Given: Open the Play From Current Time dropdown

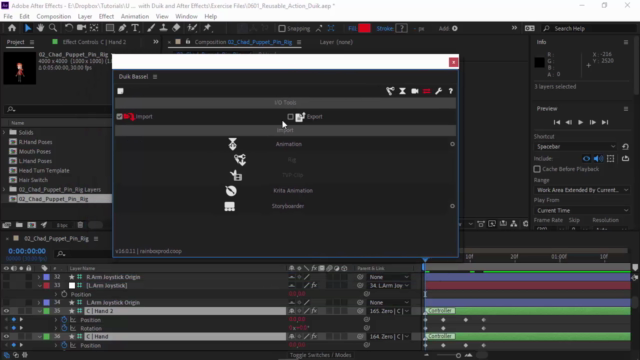Looking at the screenshot, I should [582, 210].
